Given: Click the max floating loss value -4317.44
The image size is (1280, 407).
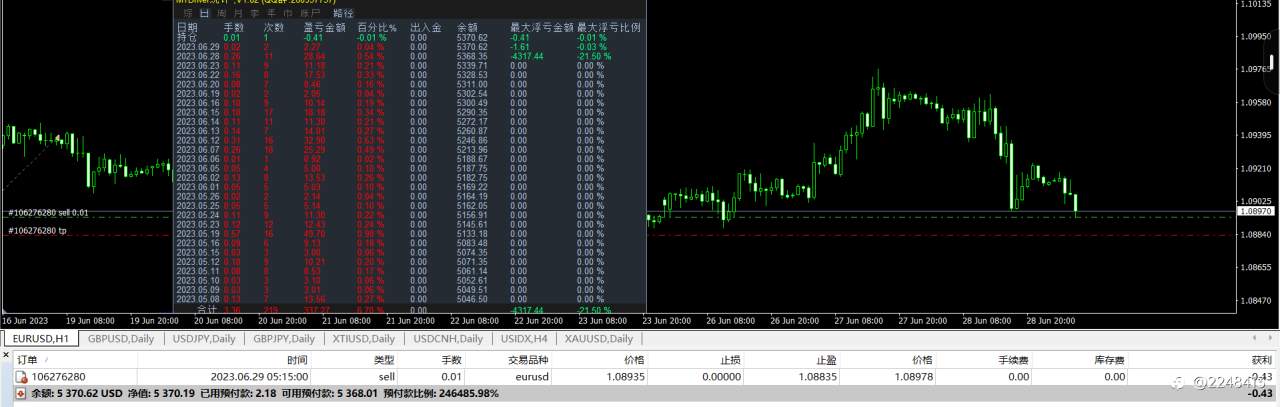Looking at the screenshot, I should pyautogui.click(x=527, y=56).
